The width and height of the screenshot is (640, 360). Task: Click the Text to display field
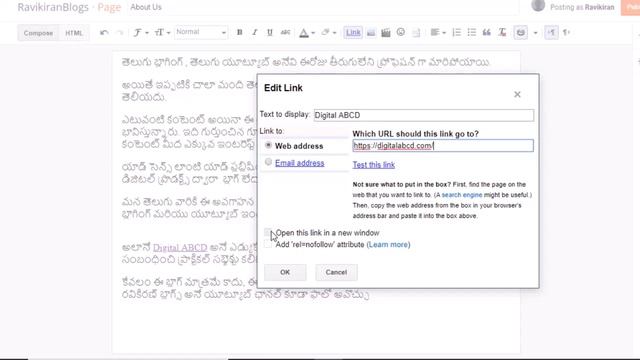[424, 115]
